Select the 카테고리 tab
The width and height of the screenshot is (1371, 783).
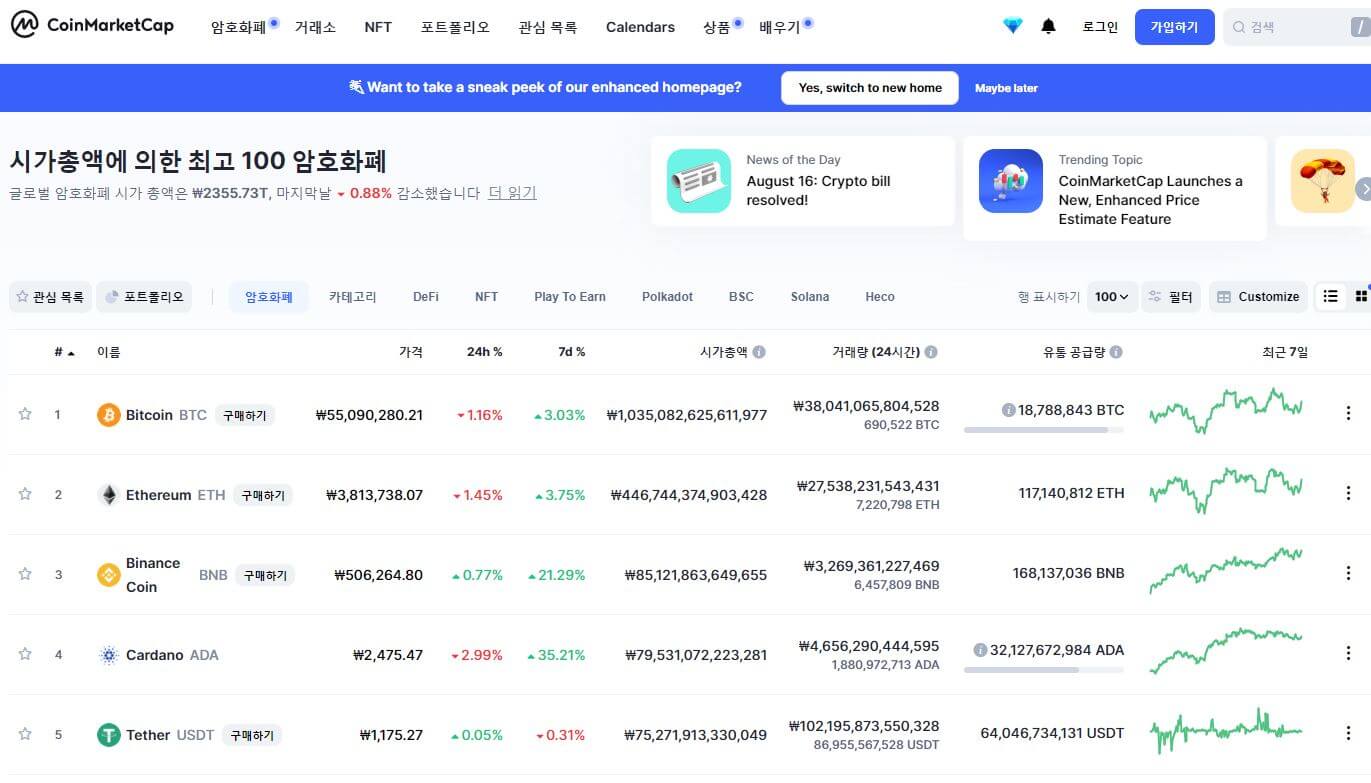click(x=353, y=297)
